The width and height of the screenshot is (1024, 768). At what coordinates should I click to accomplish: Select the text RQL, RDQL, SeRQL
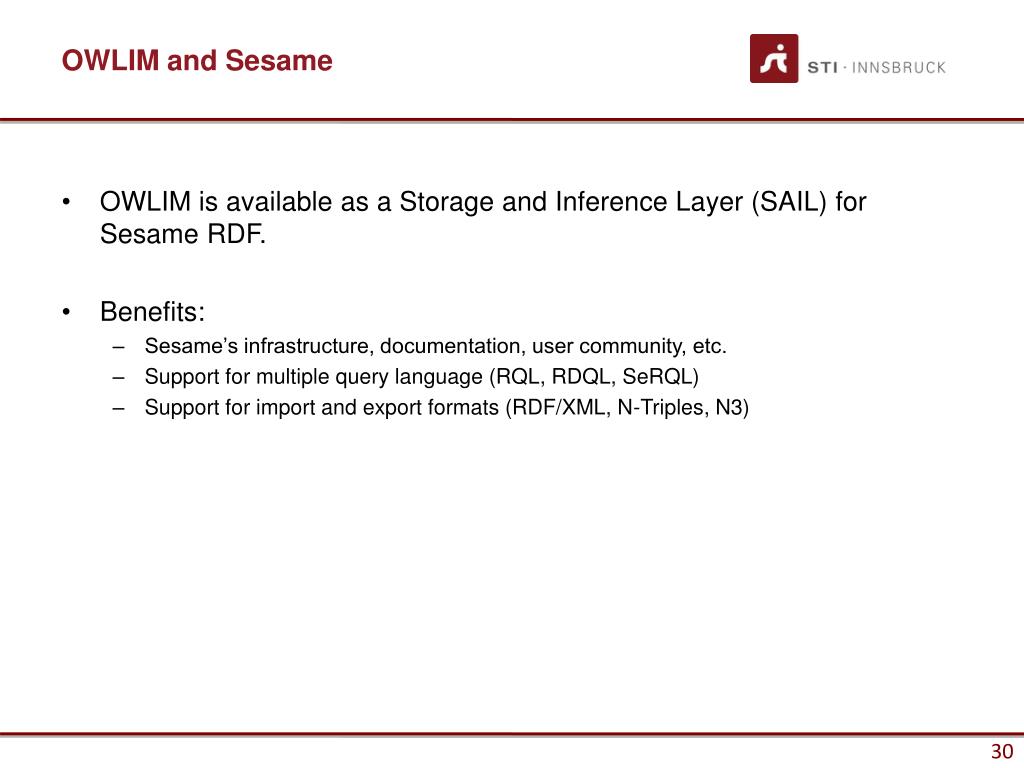tap(594, 377)
